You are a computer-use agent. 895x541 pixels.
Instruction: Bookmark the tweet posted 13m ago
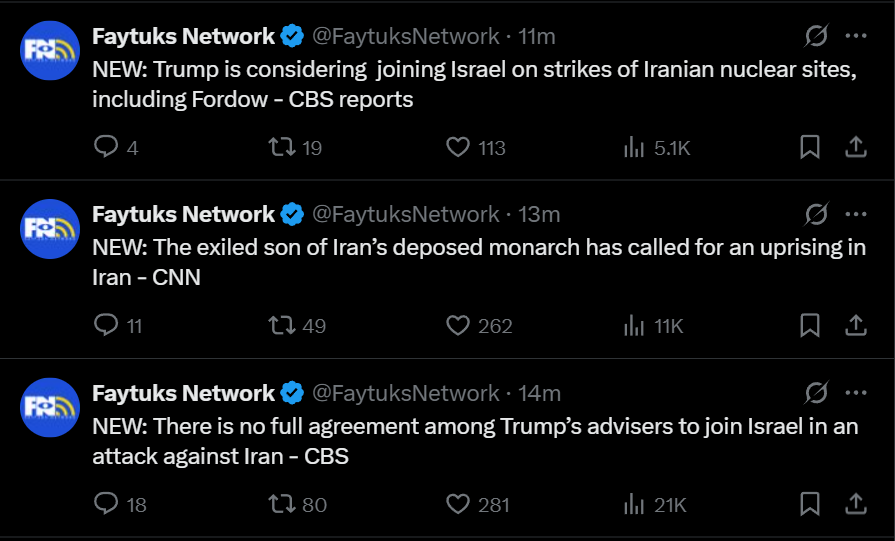(810, 325)
